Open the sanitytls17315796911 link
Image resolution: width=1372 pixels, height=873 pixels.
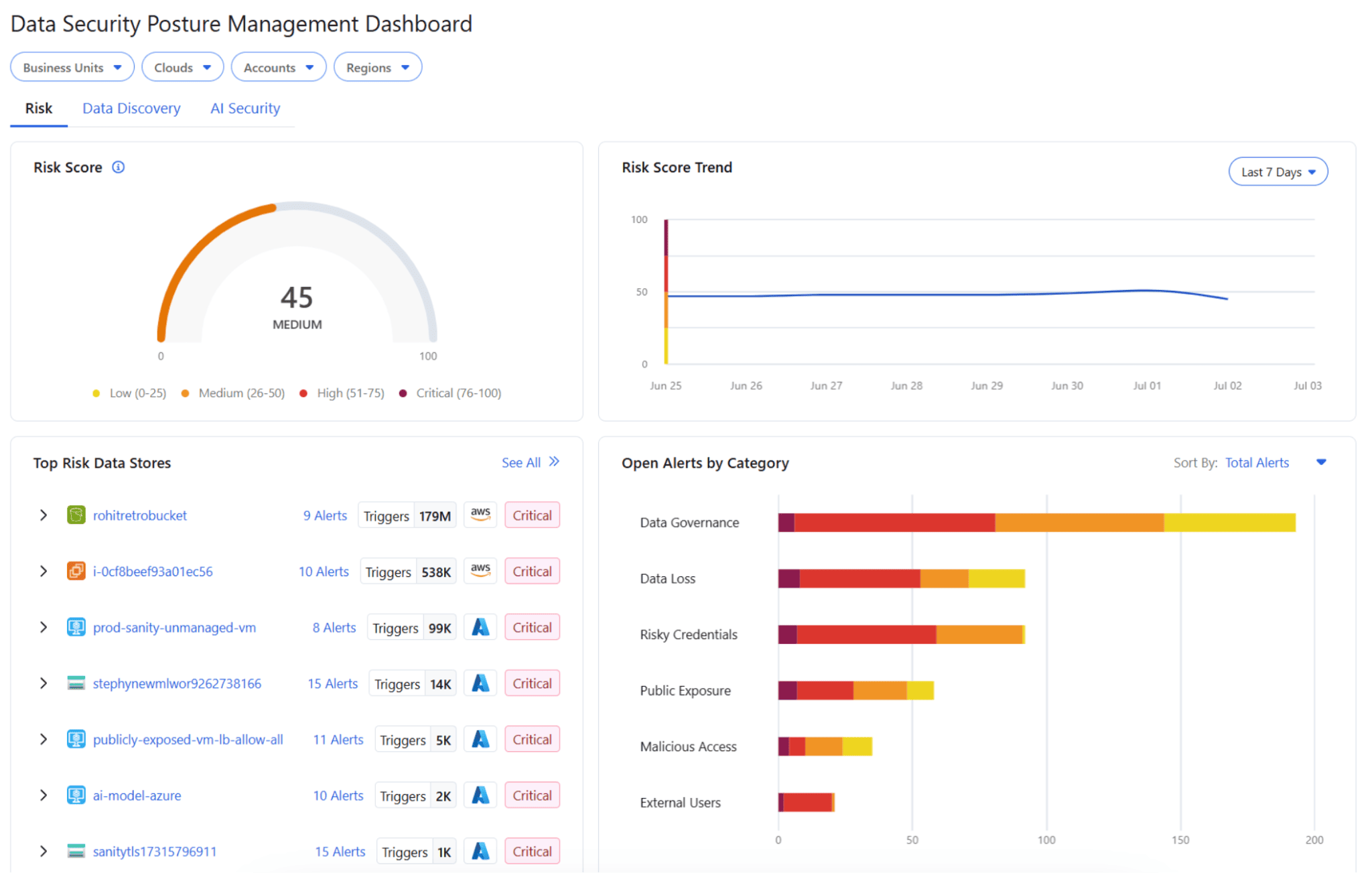coord(155,852)
